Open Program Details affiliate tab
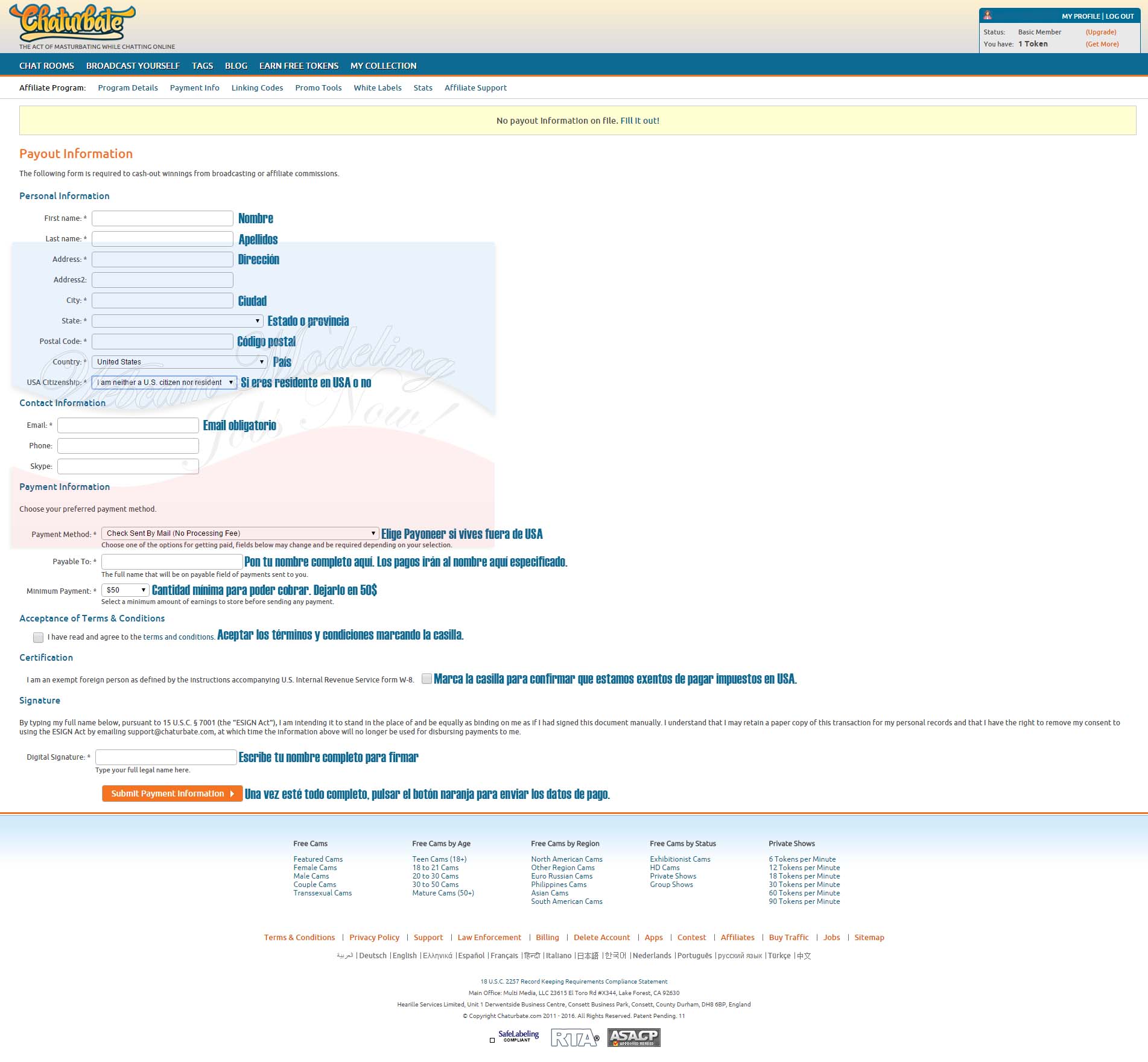Viewport: 1148px width, 1062px height. tap(128, 87)
